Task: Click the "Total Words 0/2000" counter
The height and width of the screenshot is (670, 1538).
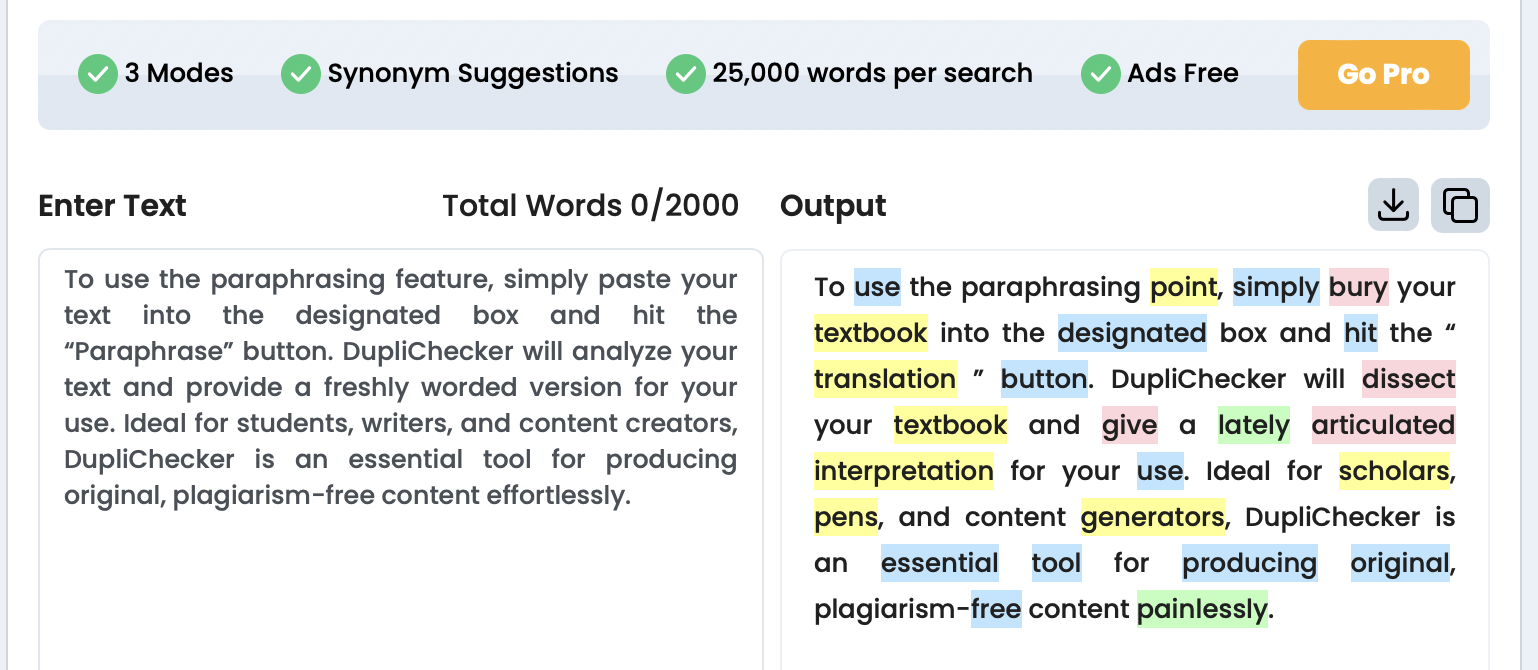Action: (591, 206)
